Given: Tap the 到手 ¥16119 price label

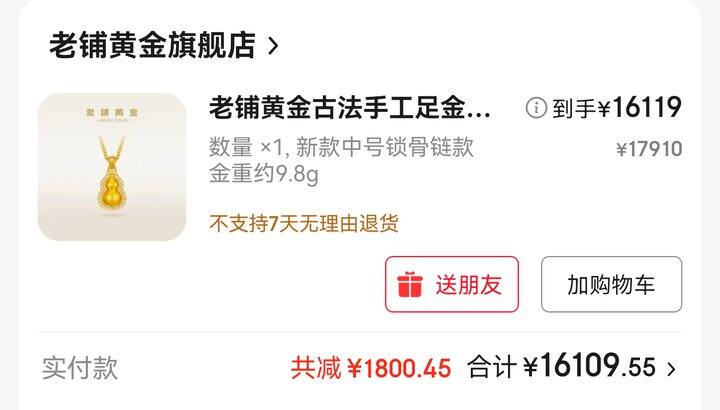Looking at the screenshot, I should pyautogui.click(x=617, y=108).
